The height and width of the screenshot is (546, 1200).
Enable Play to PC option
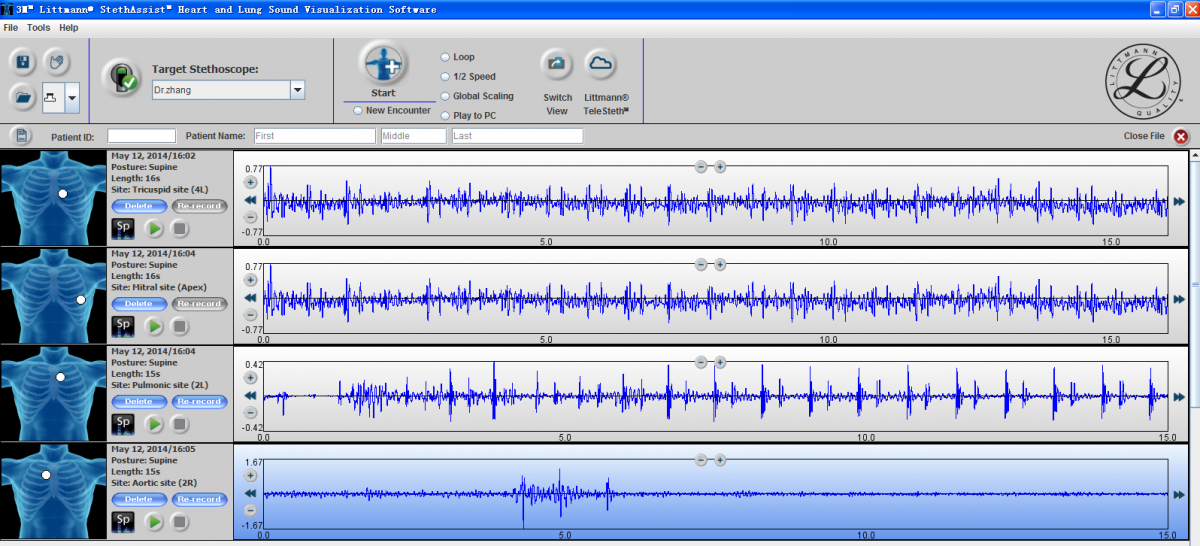445,116
